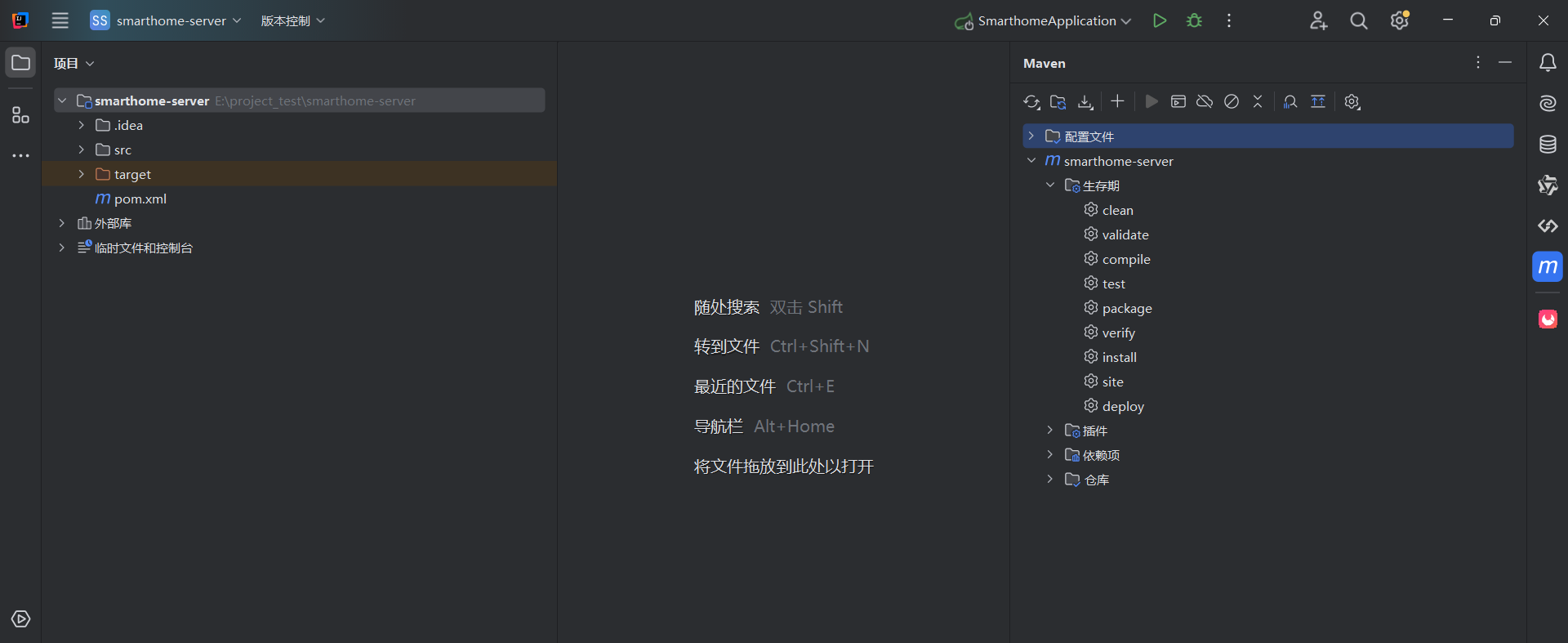Open more run actions vertical dots

click(x=1228, y=20)
